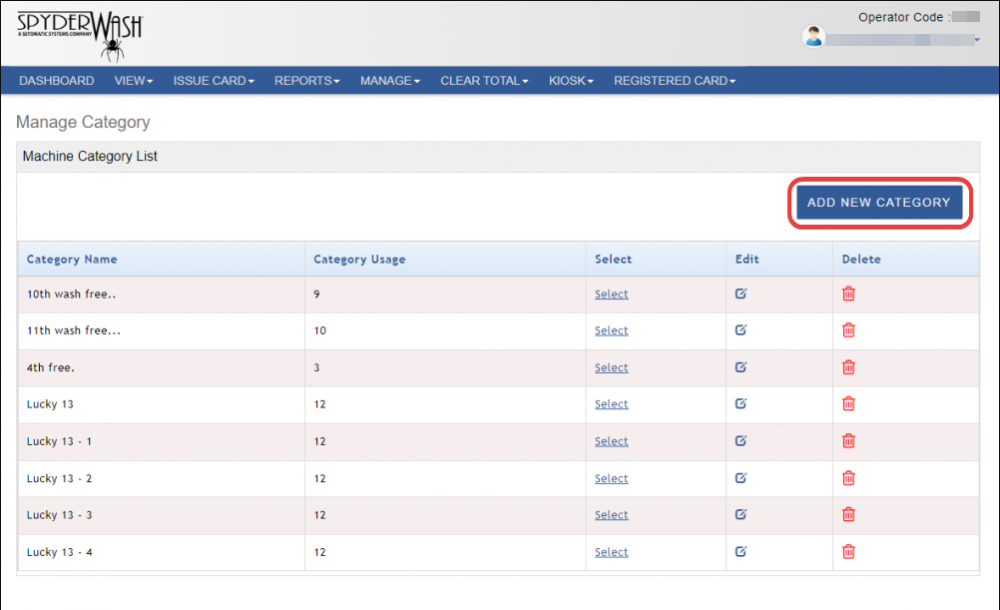The width and height of the screenshot is (1000, 610).
Task: Click Select link for Lucky 13 row
Action: click(611, 403)
